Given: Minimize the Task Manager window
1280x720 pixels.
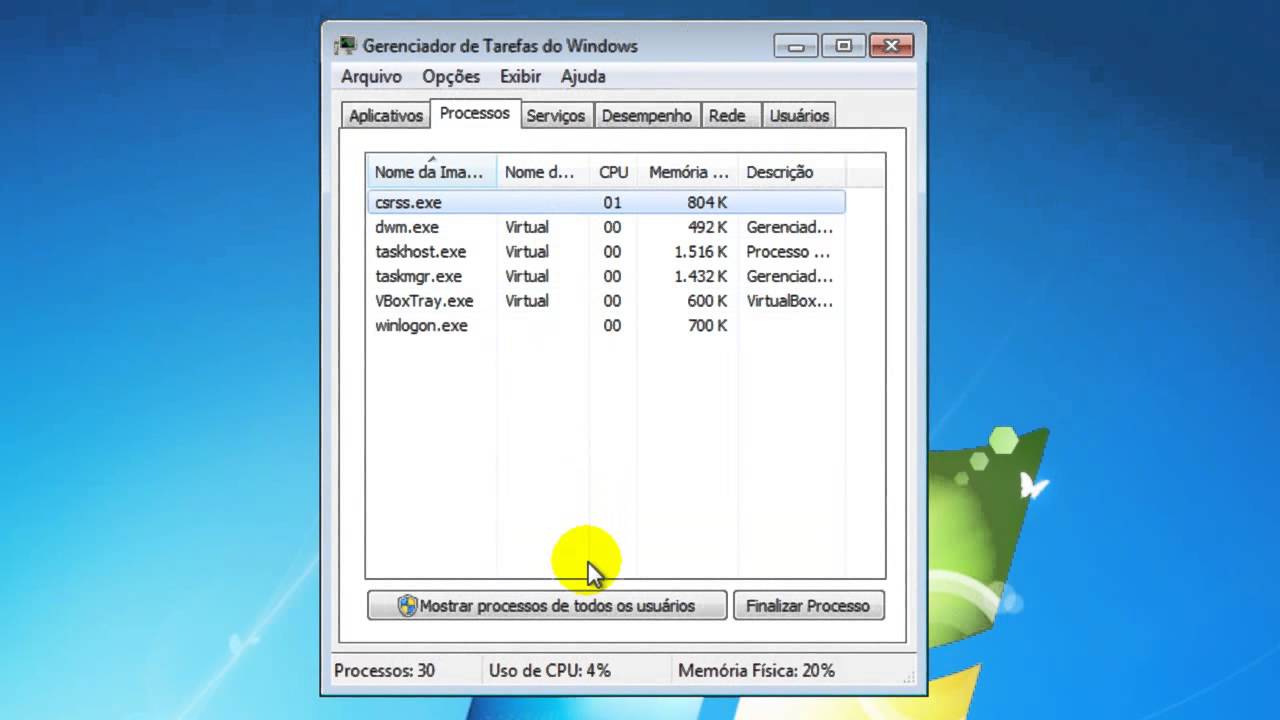Looking at the screenshot, I should click(x=796, y=46).
